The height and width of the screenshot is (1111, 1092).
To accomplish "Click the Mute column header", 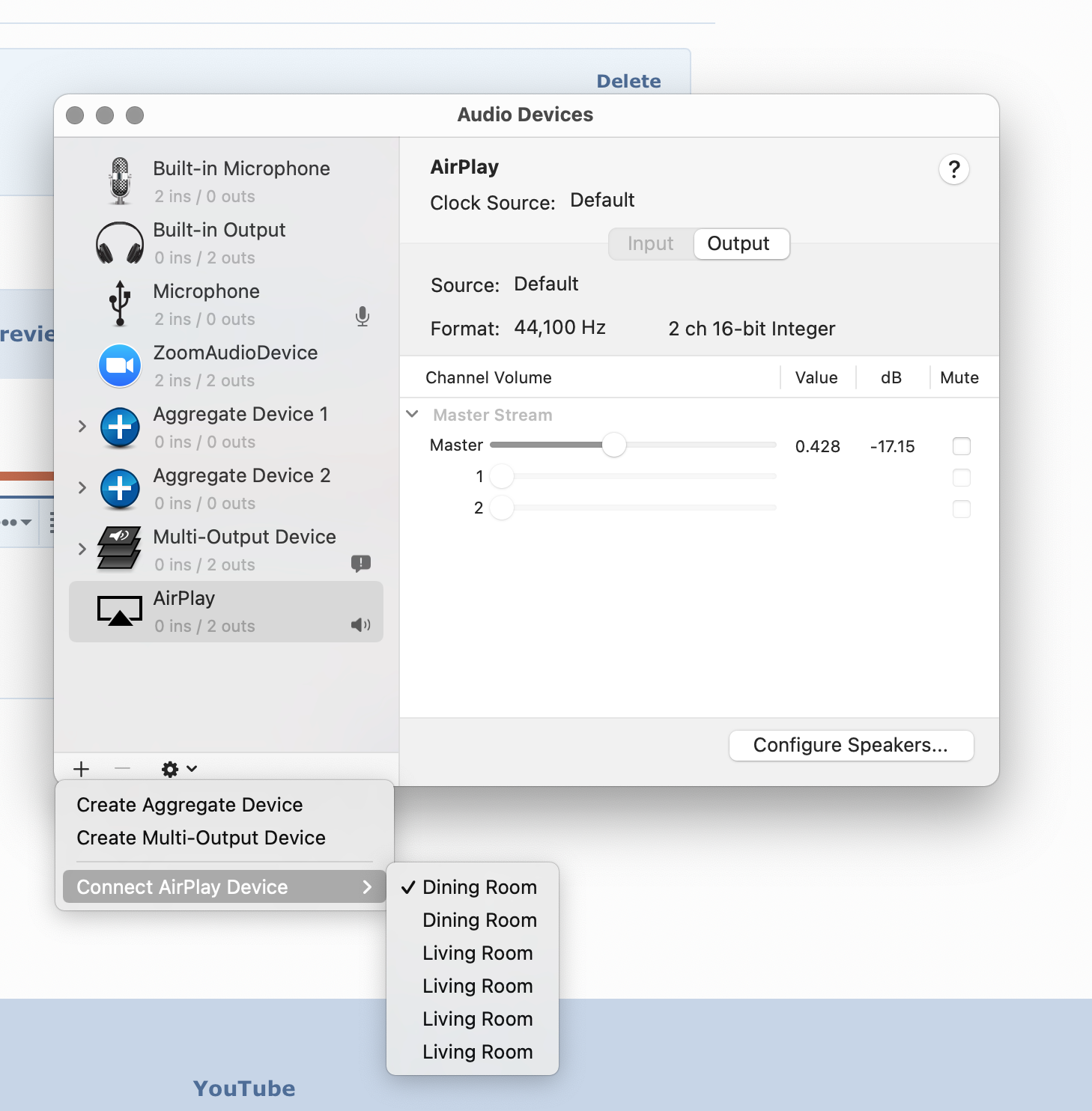I will [x=959, y=377].
